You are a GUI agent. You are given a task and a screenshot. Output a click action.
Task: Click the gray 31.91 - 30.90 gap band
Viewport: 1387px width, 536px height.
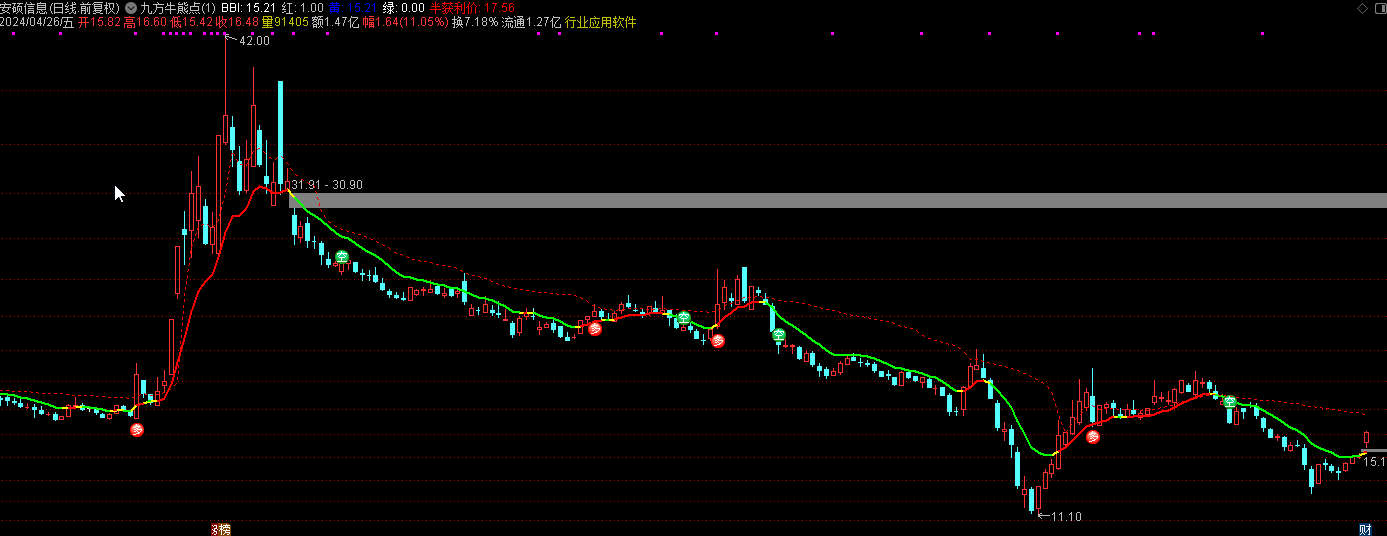click(838, 200)
